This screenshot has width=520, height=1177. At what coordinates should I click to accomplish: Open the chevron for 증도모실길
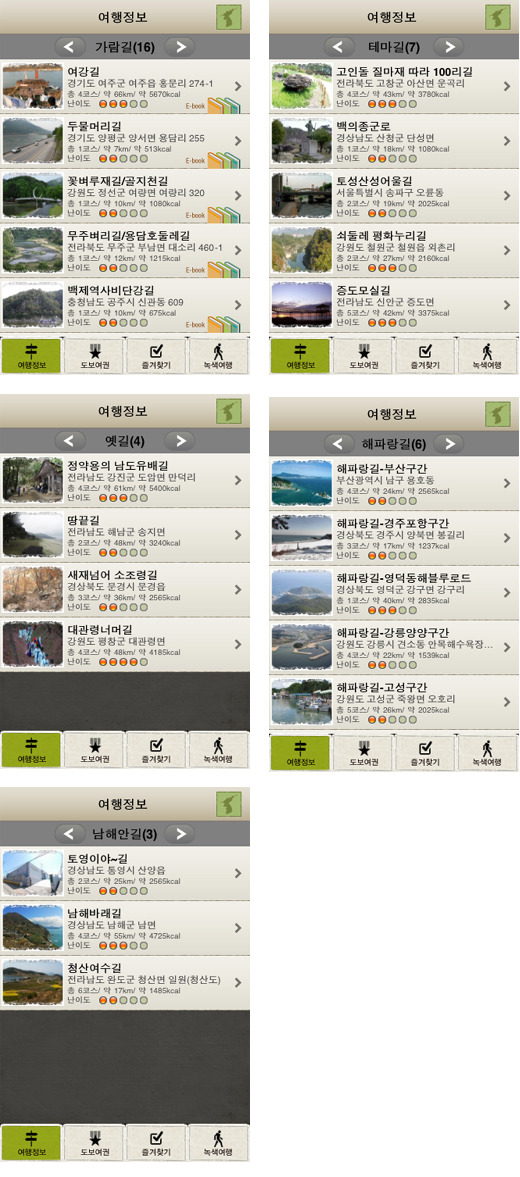(x=506, y=305)
